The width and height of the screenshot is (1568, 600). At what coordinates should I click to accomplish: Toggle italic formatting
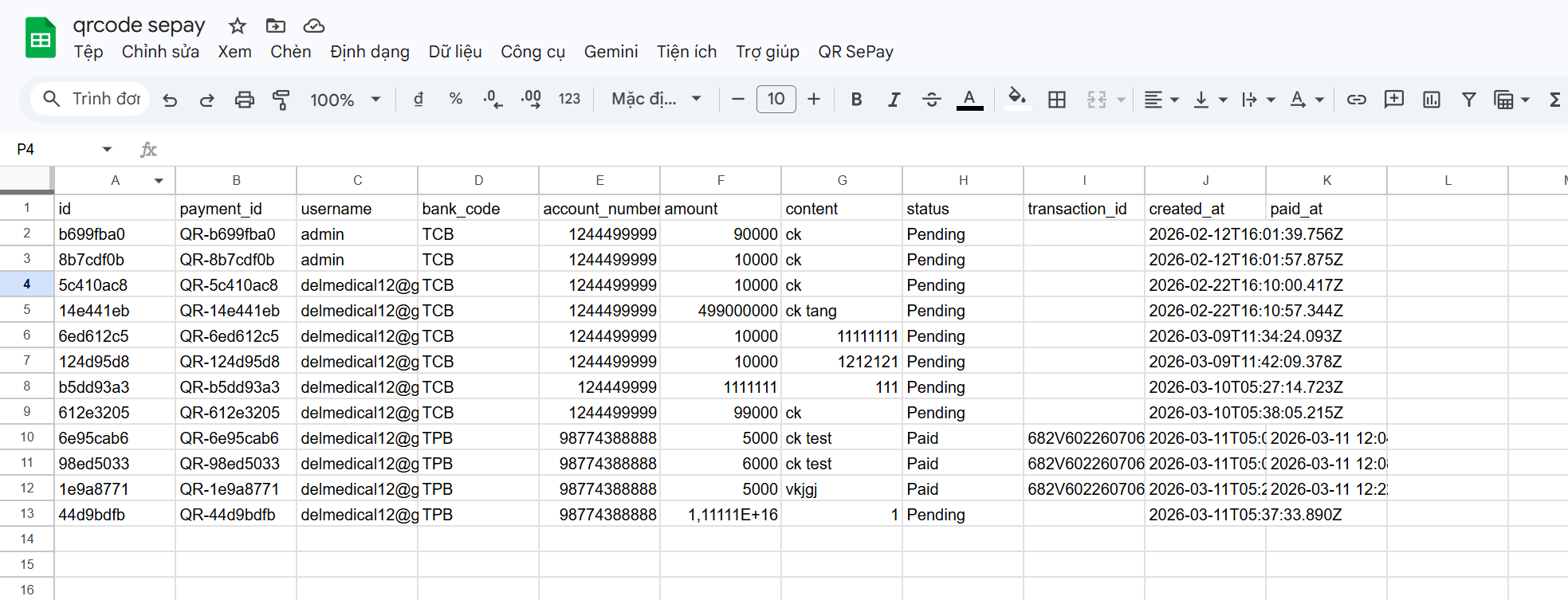(x=894, y=100)
